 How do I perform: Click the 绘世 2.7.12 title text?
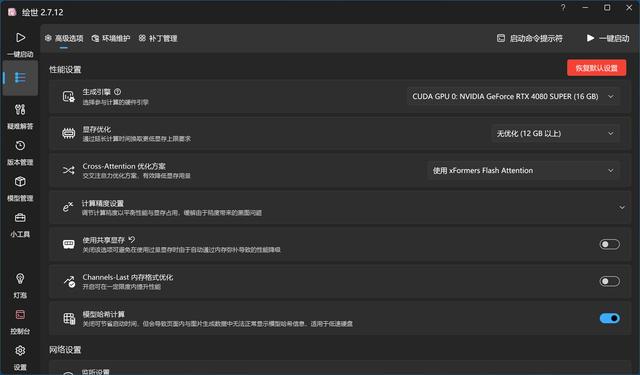[x=42, y=12]
